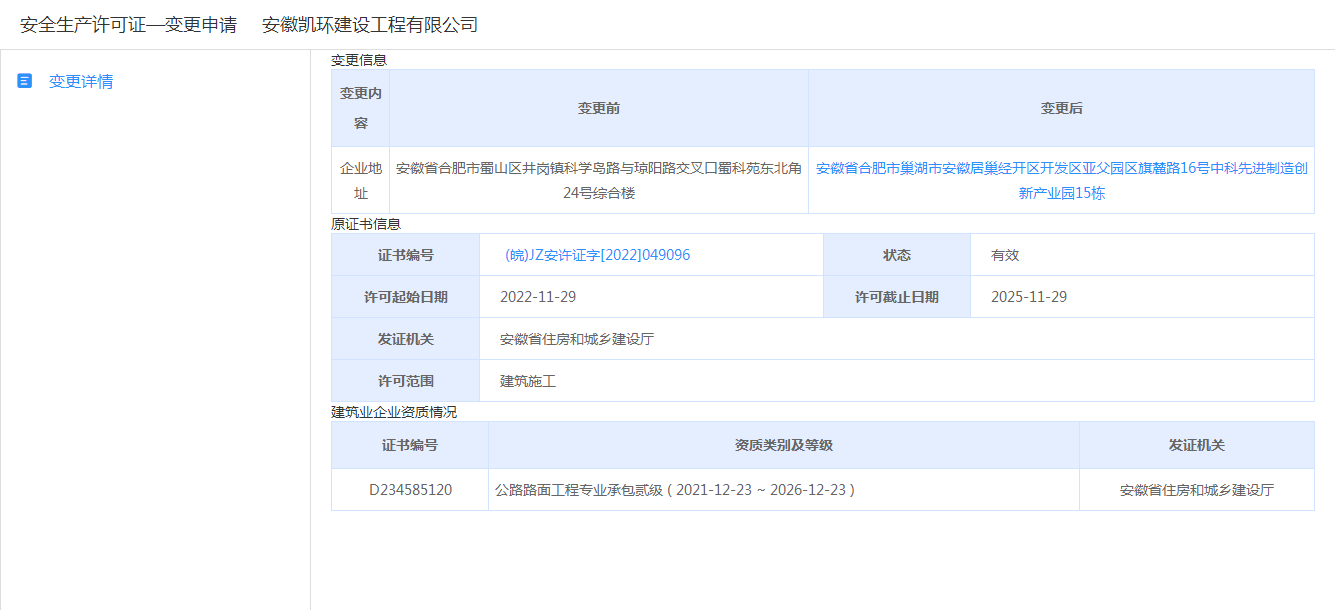Click the 变更前 column header

[x=598, y=108]
